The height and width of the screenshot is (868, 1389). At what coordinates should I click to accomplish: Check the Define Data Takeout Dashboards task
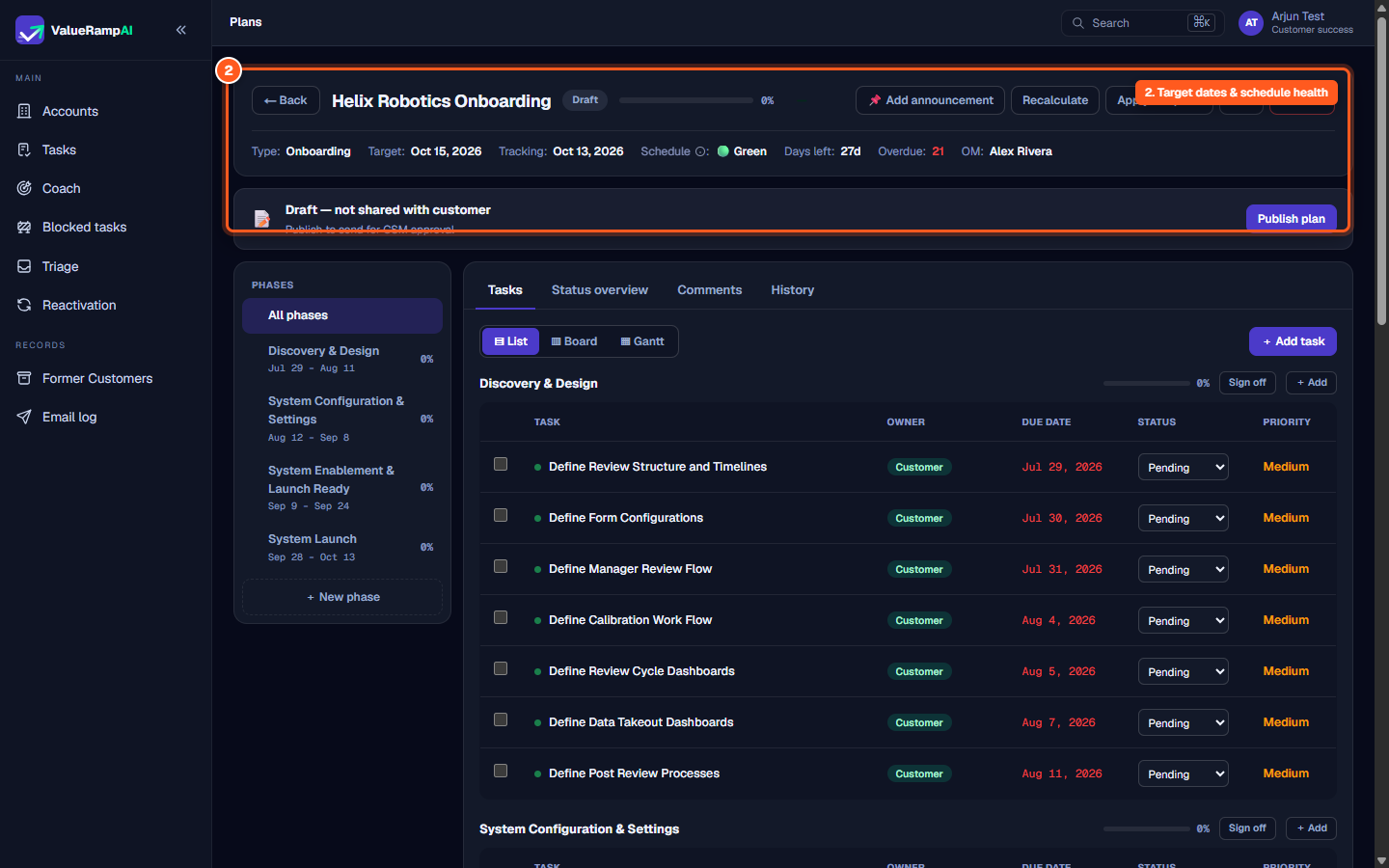pyautogui.click(x=501, y=719)
